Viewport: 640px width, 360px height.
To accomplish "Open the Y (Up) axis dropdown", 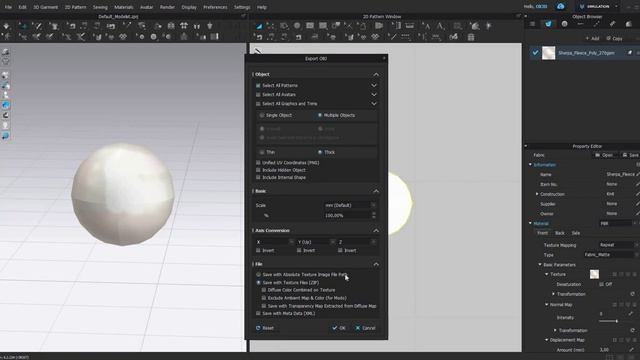I will coord(316,242).
